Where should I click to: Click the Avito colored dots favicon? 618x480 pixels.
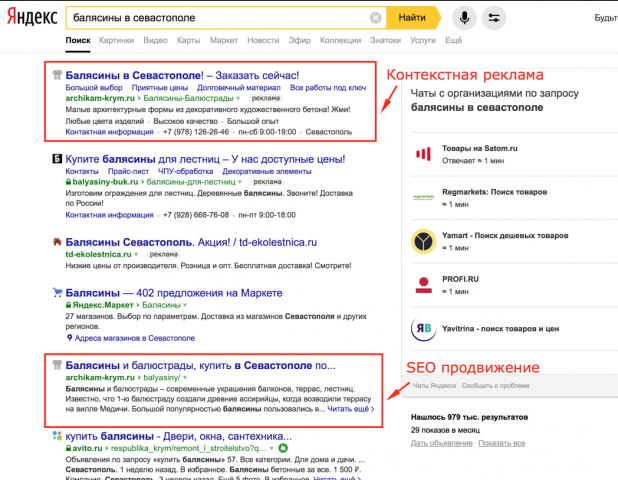(x=57, y=436)
